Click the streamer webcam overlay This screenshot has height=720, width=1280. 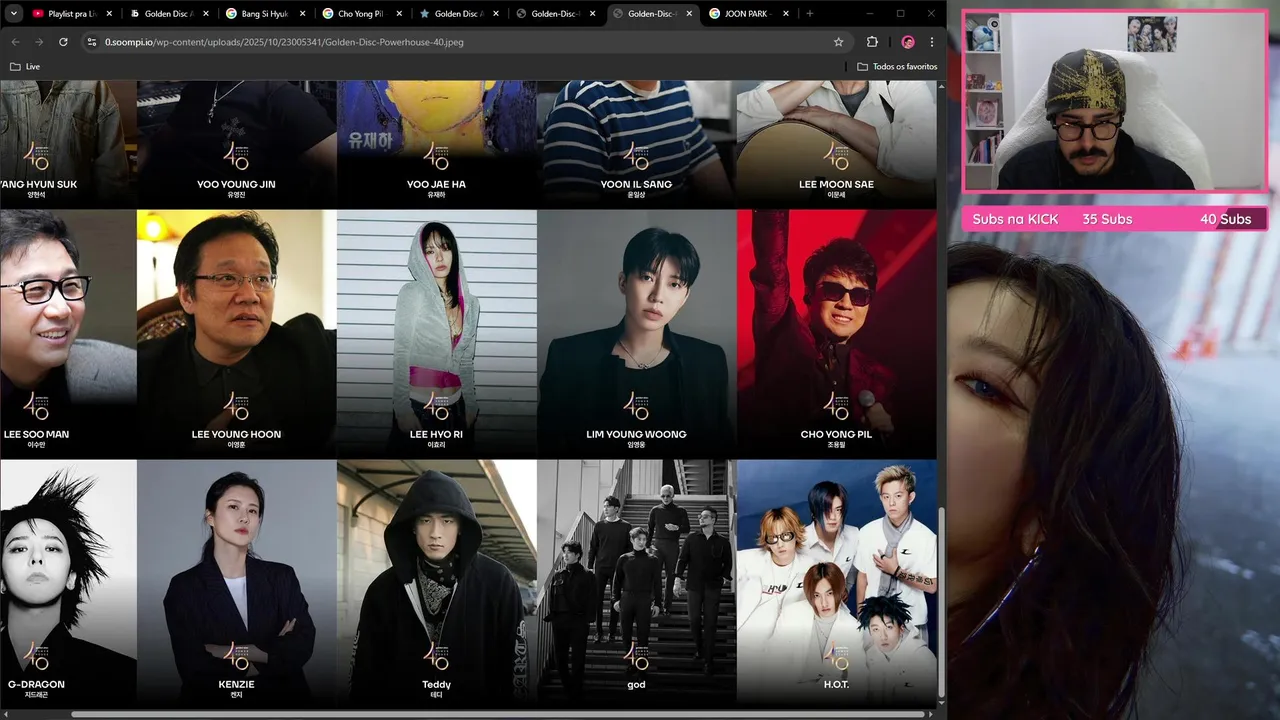coord(1114,100)
